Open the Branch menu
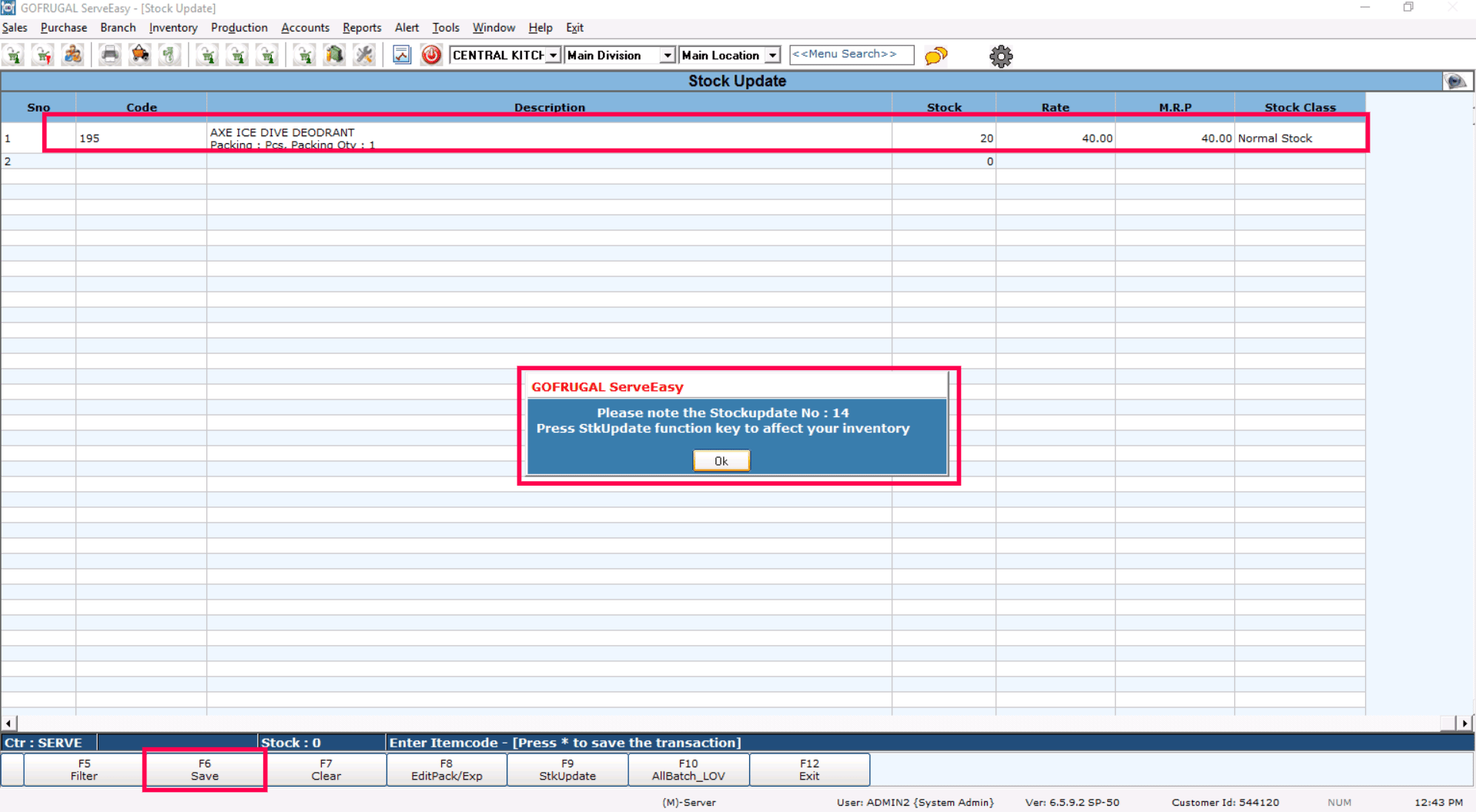 click(118, 28)
